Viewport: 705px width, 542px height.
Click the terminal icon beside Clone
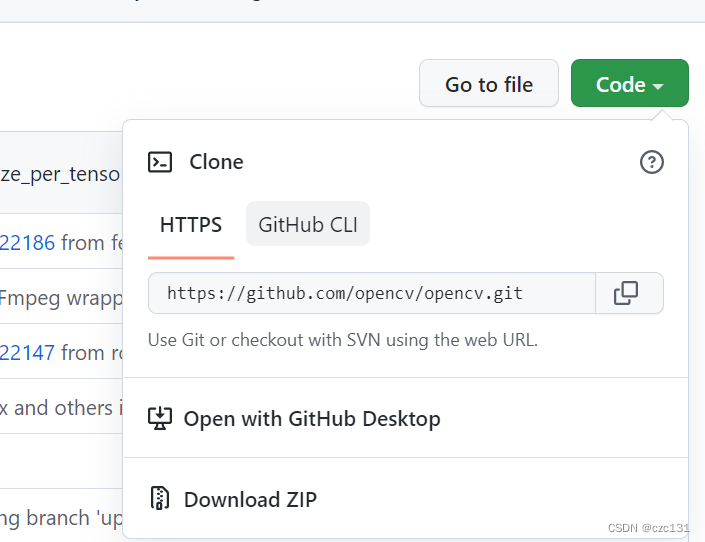pos(160,162)
